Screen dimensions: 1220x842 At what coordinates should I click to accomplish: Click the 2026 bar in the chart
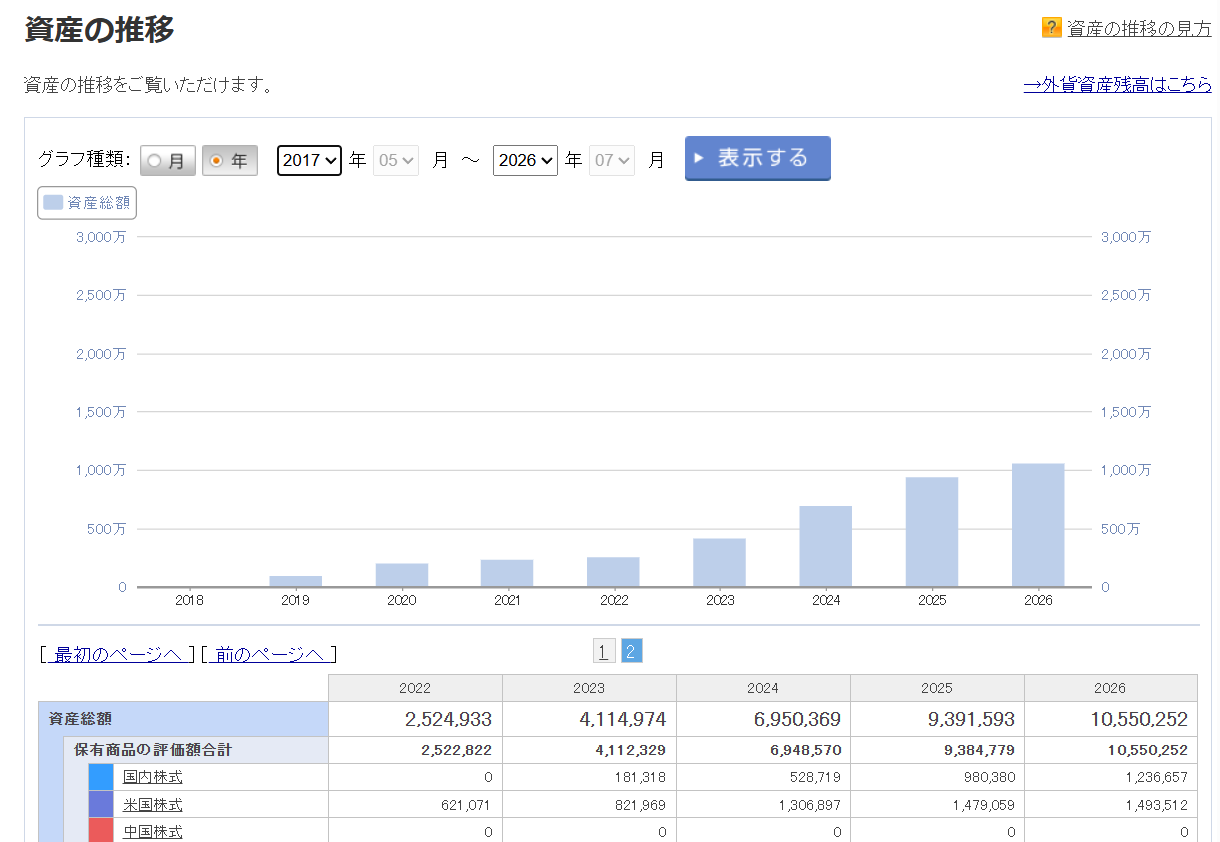click(1038, 525)
